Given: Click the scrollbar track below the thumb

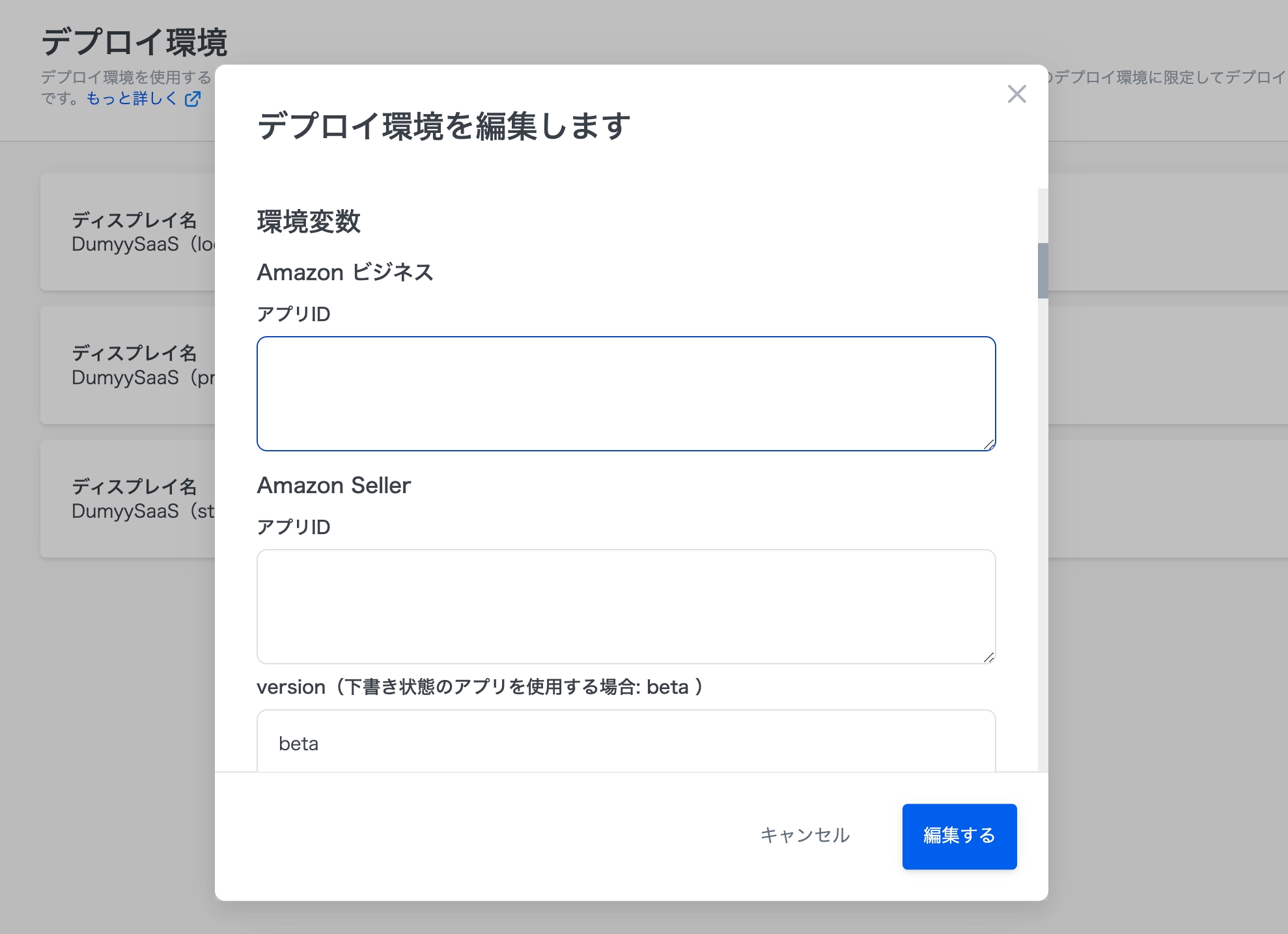Looking at the screenshot, I should click(x=1043, y=521).
